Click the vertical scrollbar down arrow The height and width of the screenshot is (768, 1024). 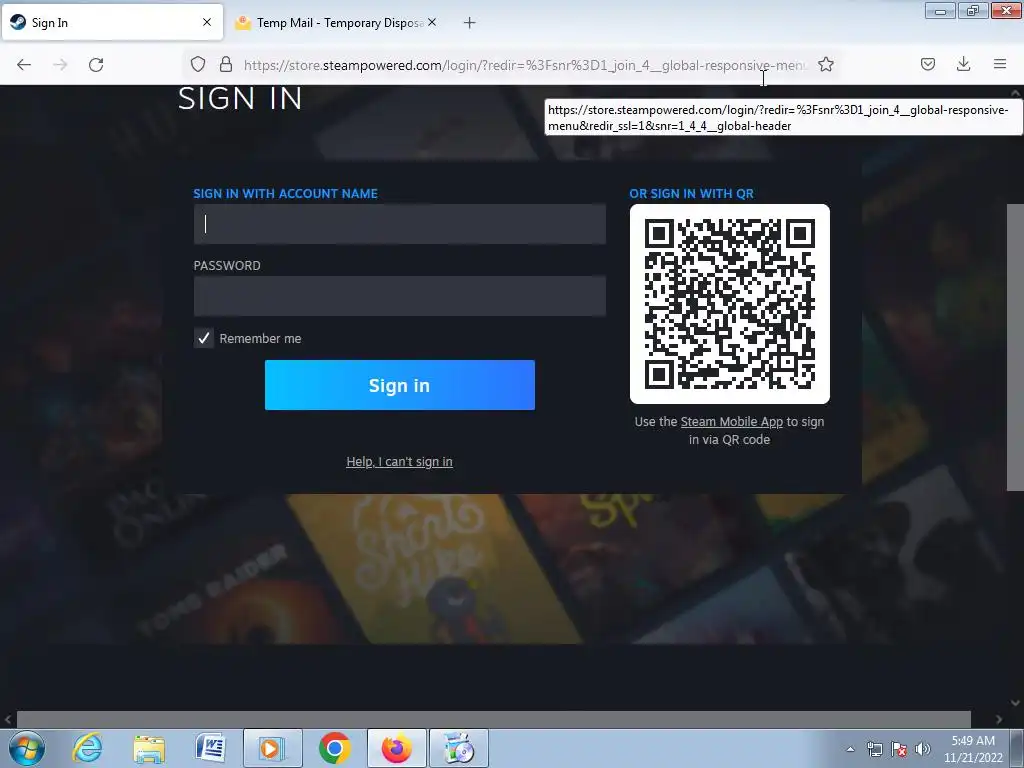point(1015,703)
